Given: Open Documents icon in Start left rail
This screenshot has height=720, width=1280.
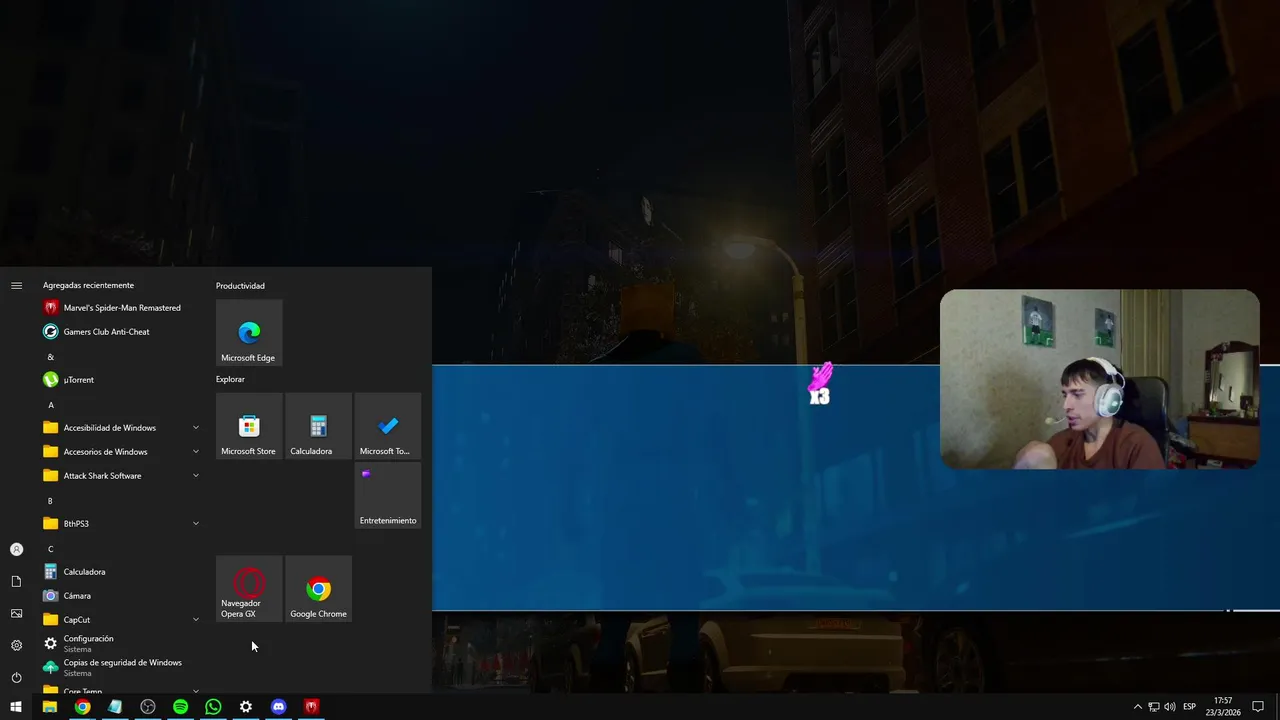Looking at the screenshot, I should click(x=16, y=581).
